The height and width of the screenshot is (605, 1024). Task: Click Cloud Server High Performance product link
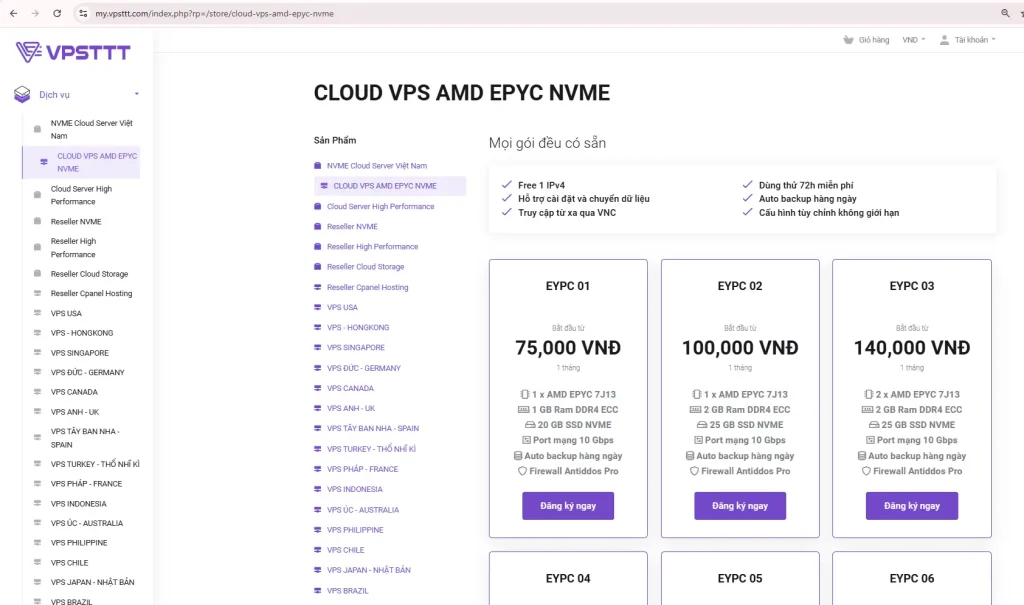pyautogui.click(x=380, y=206)
